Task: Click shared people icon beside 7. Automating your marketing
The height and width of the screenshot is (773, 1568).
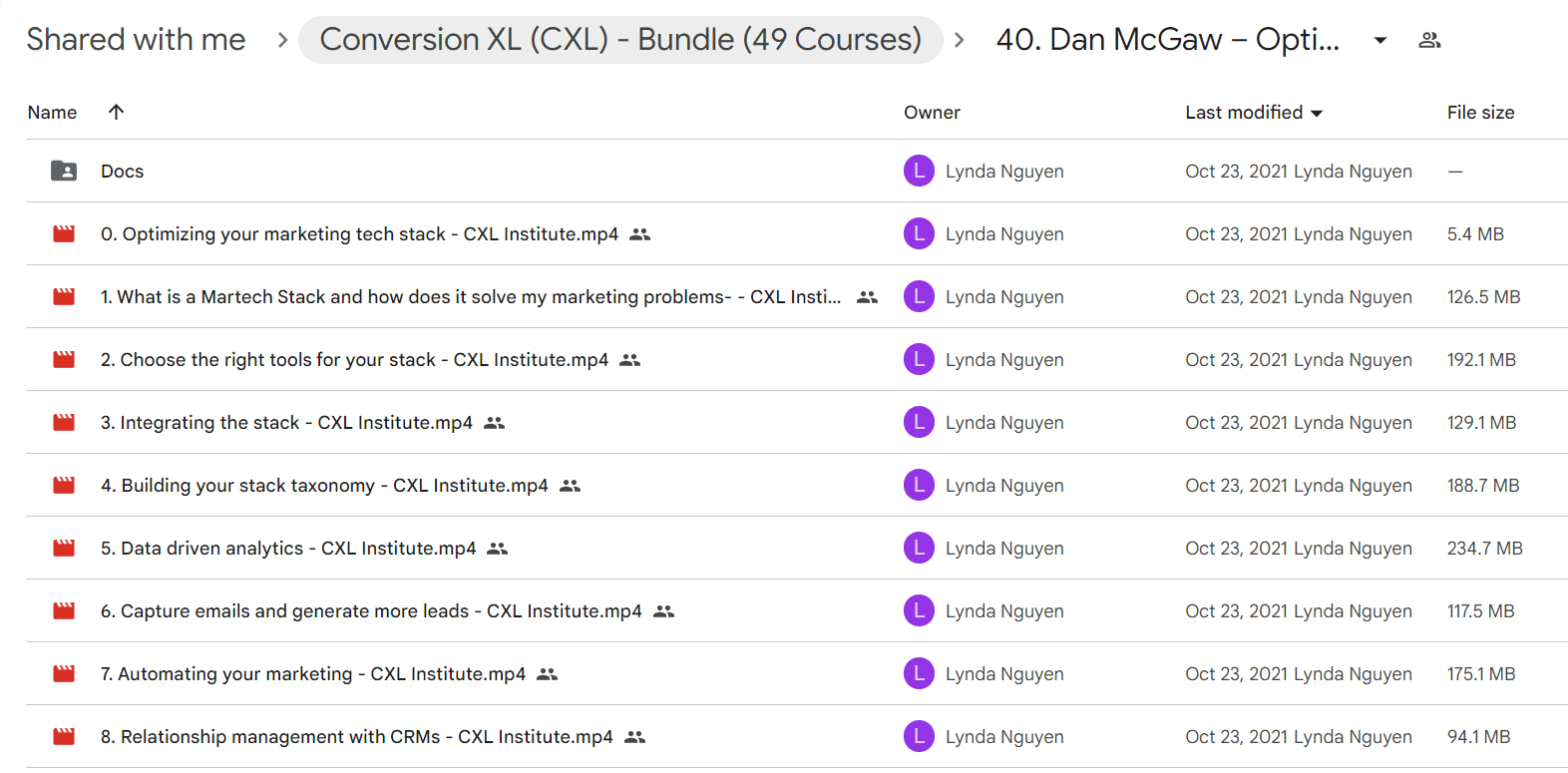Action: (548, 674)
